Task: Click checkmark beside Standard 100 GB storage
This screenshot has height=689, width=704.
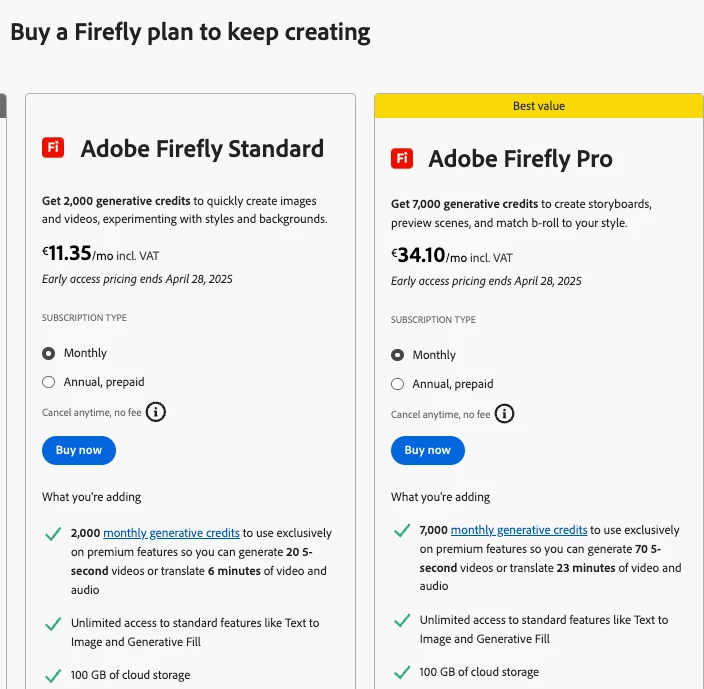Action: point(54,674)
